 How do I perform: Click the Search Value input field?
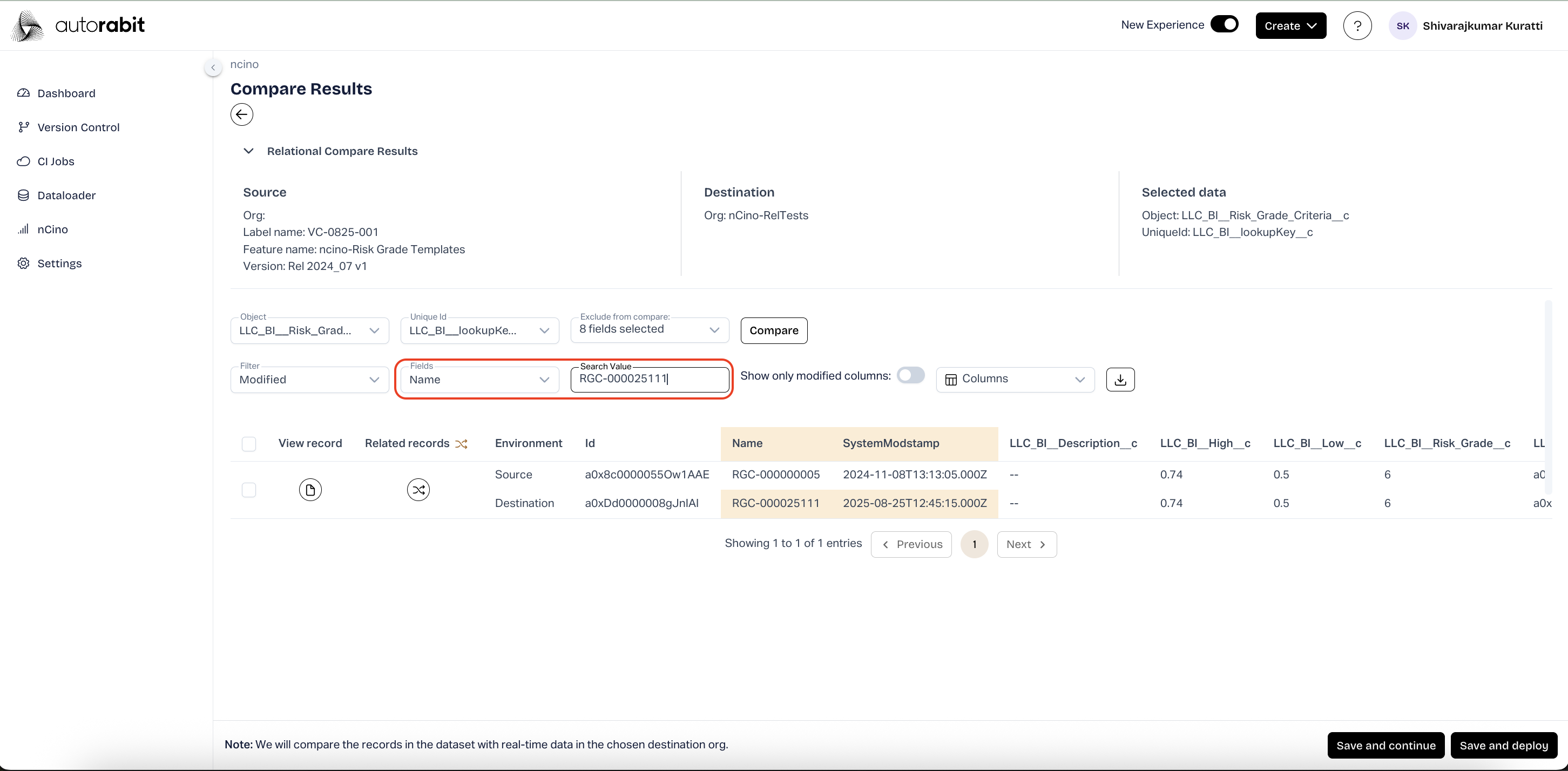tap(649, 379)
